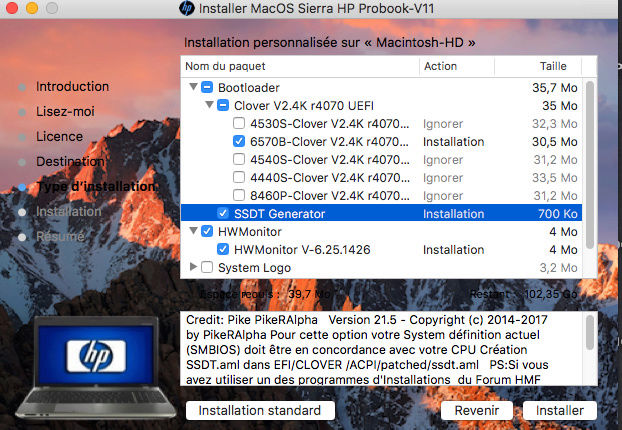Screen dimensions: 622x430
Task: Click the red close window button
Action: (12, 8)
